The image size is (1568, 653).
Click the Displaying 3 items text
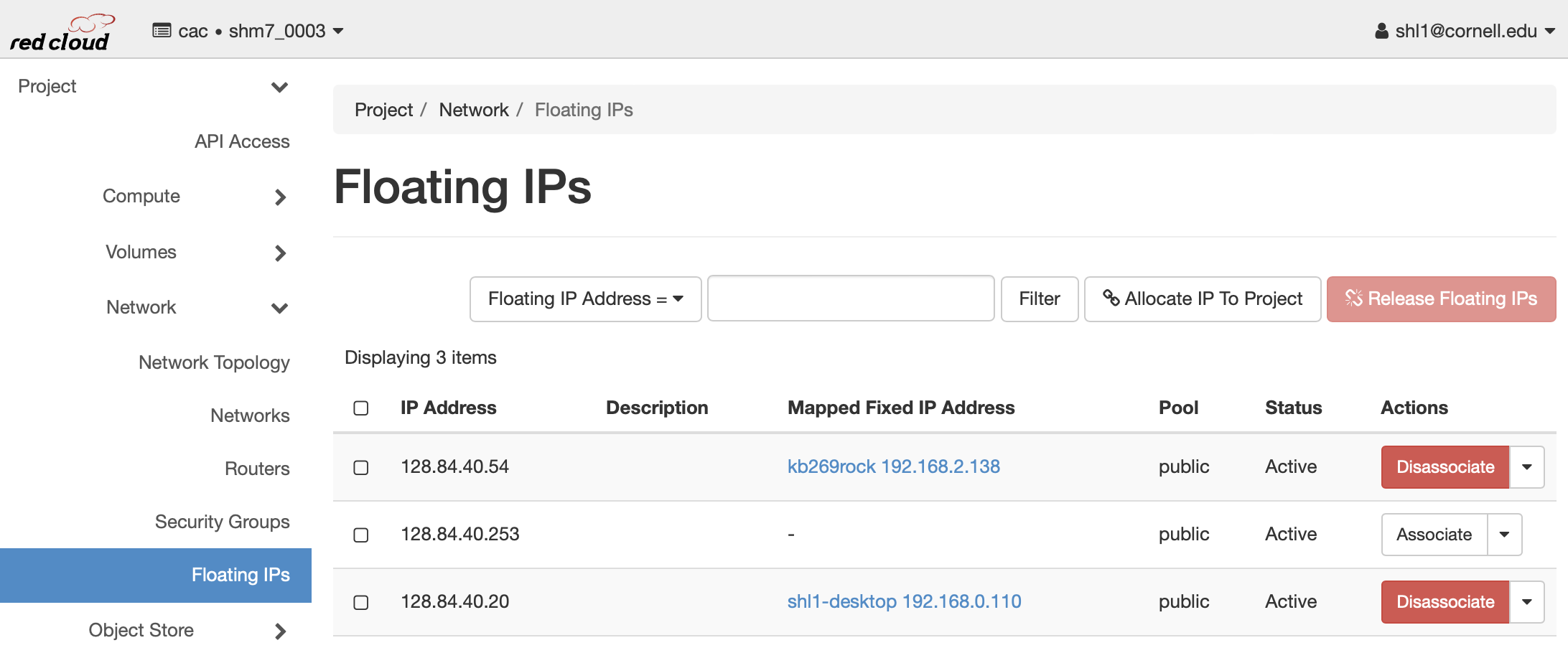[420, 357]
